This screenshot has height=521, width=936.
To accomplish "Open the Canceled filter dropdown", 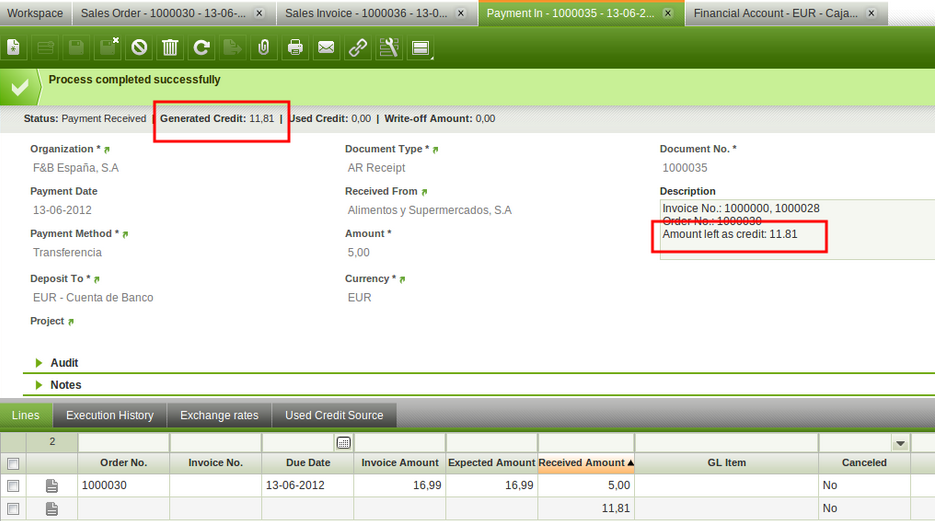I will coord(900,443).
